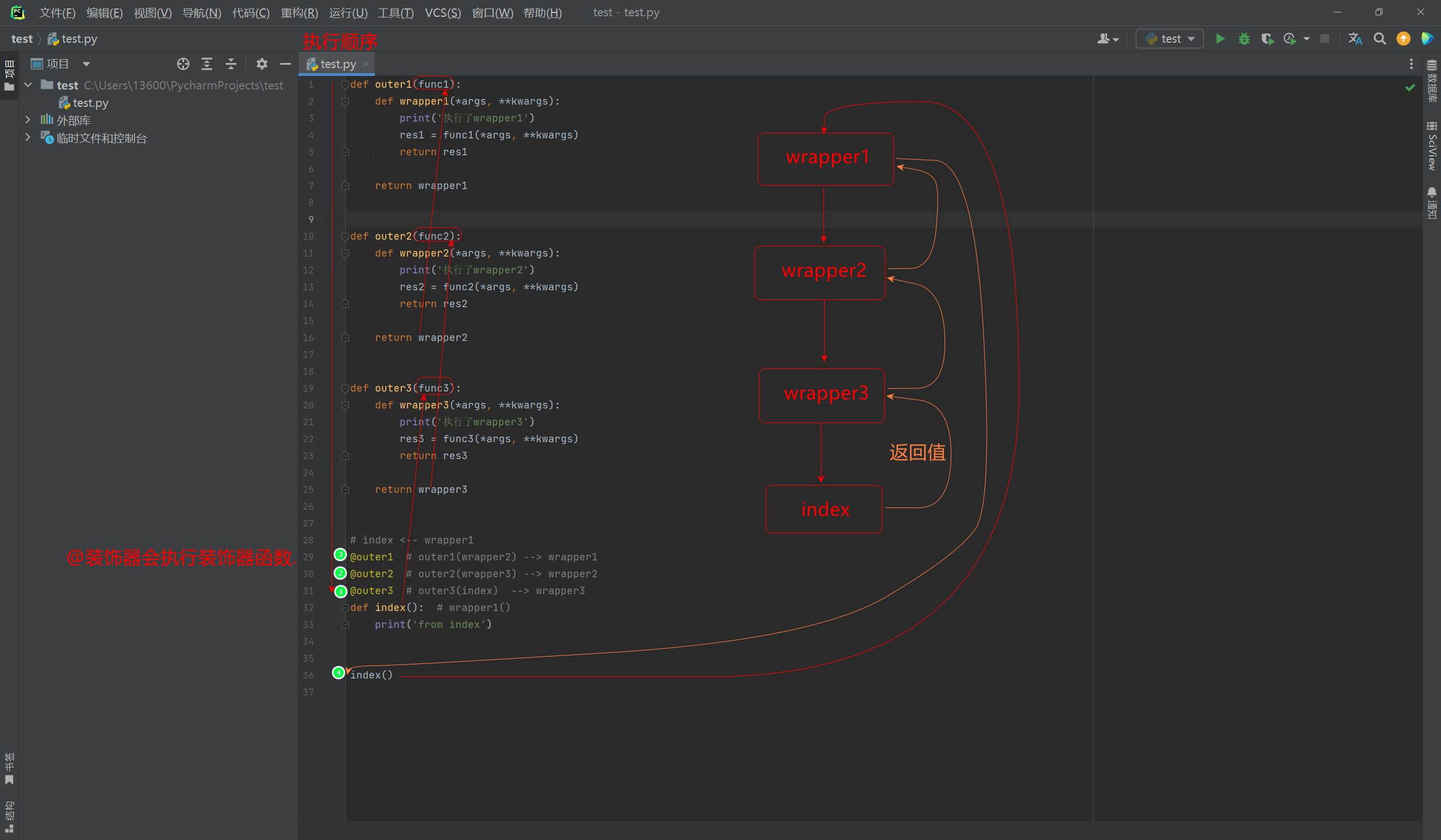Viewport: 1441px width, 840px height.
Task: Open the translate plugin icon
Action: [x=1355, y=39]
